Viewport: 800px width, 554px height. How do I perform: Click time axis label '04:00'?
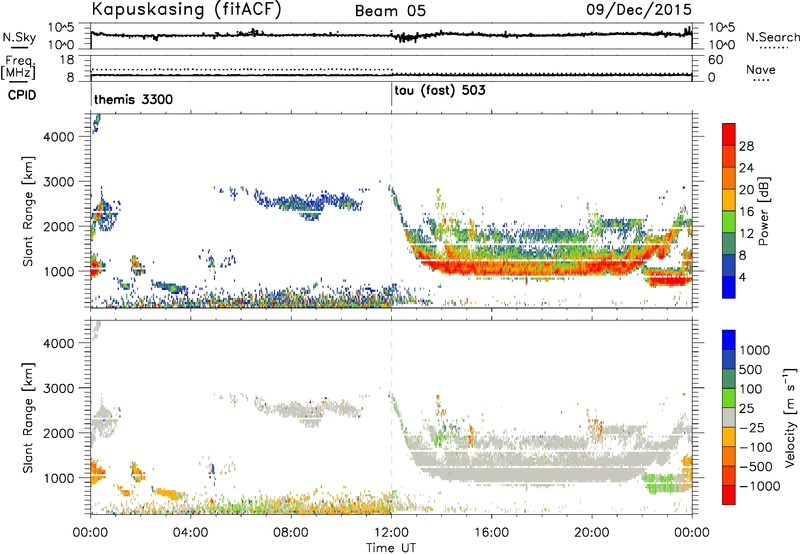coord(191,533)
